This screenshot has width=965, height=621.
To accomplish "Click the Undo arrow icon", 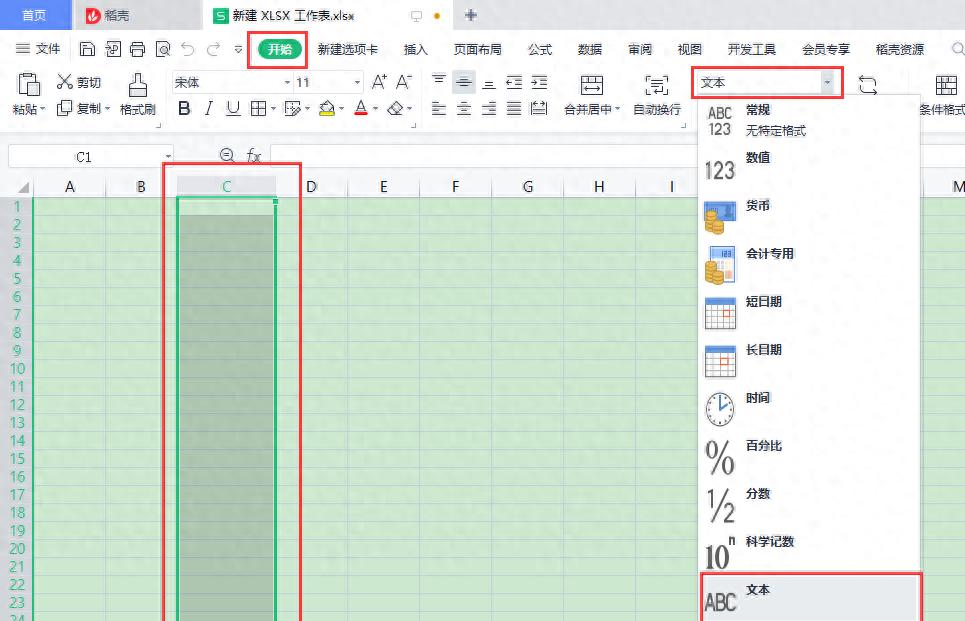I will (x=188, y=49).
